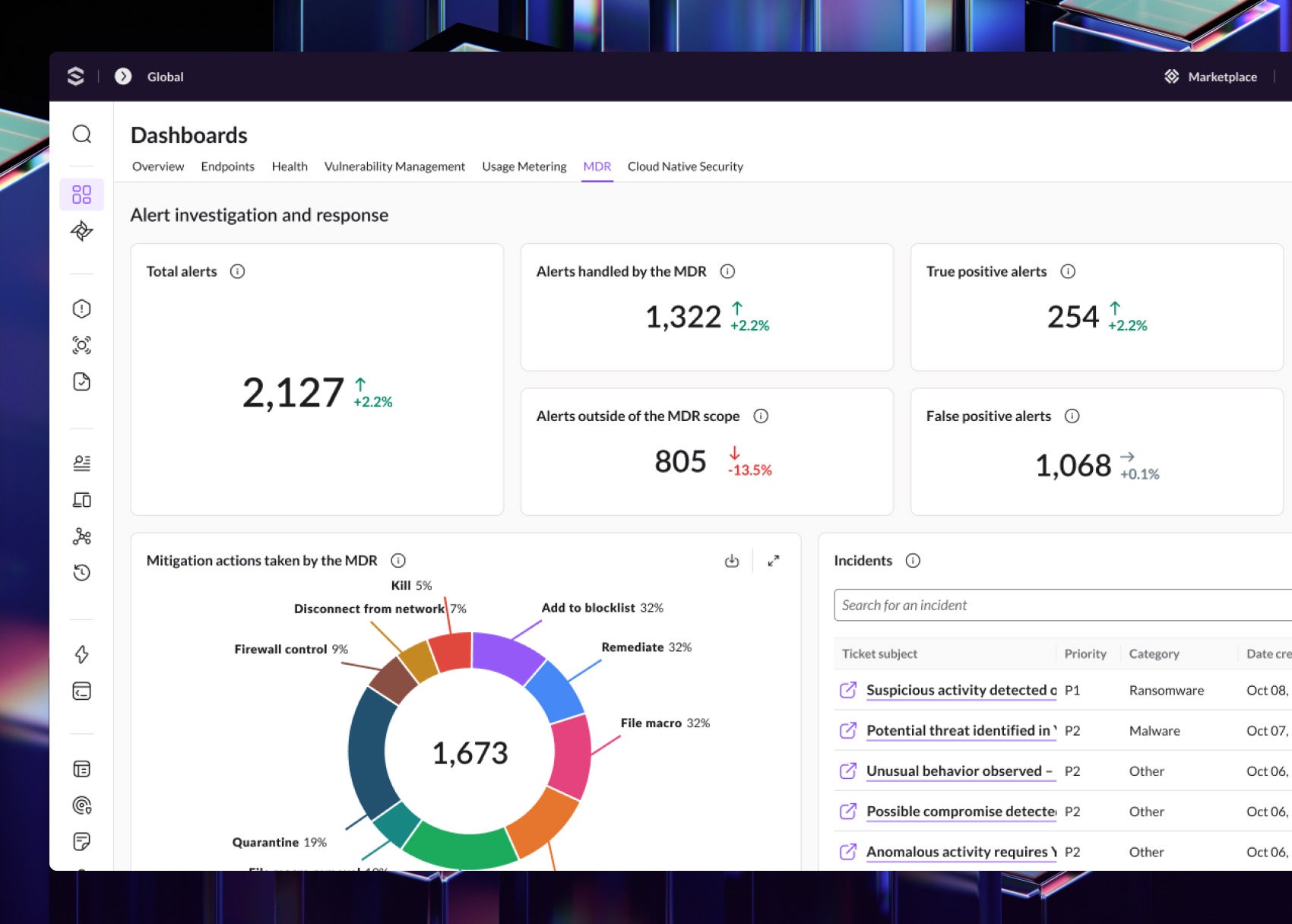
Task: Switch to the Overview tab
Action: point(157,166)
